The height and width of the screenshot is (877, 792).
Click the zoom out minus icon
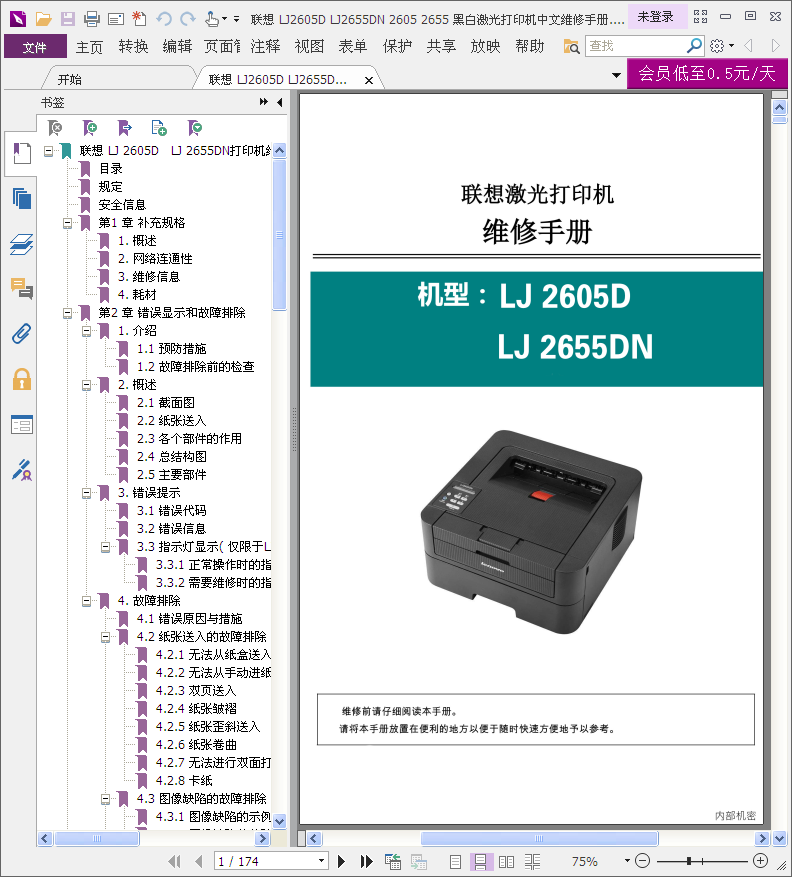tap(643, 861)
